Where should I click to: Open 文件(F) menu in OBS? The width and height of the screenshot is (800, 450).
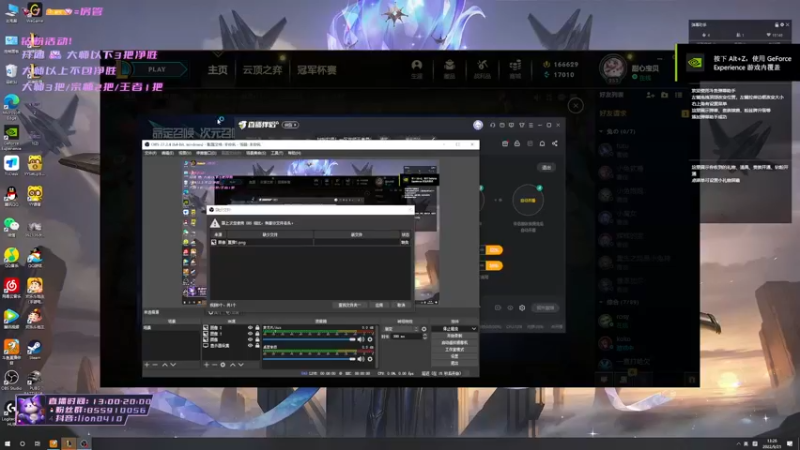coord(151,153)
